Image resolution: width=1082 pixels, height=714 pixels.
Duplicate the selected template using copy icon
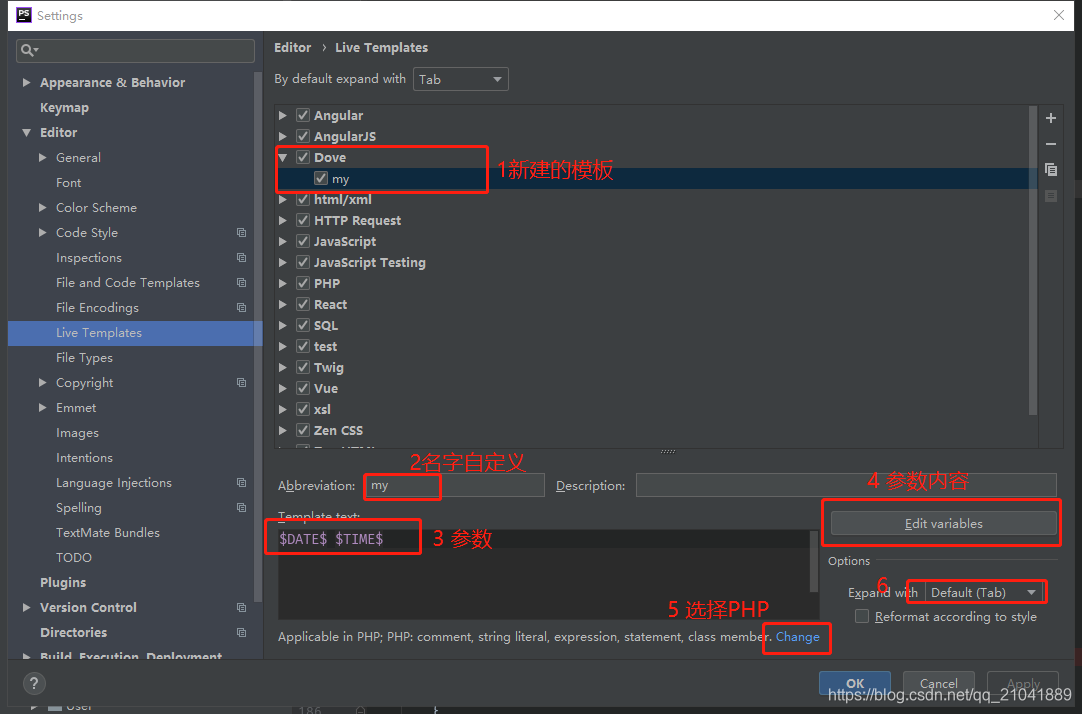[1050, 170]
